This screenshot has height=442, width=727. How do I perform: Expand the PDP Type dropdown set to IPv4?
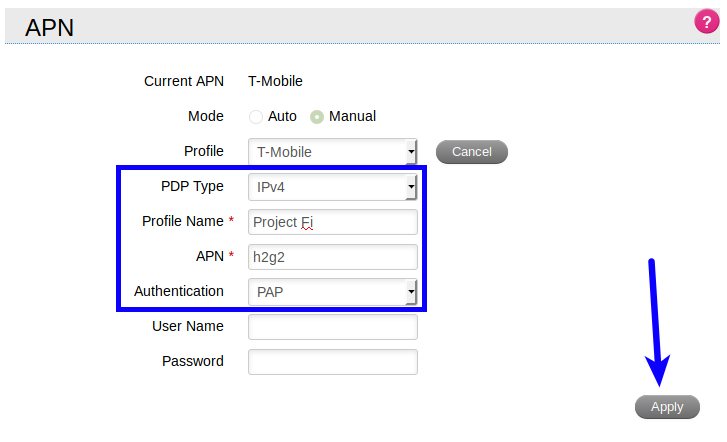coord(332,187)
